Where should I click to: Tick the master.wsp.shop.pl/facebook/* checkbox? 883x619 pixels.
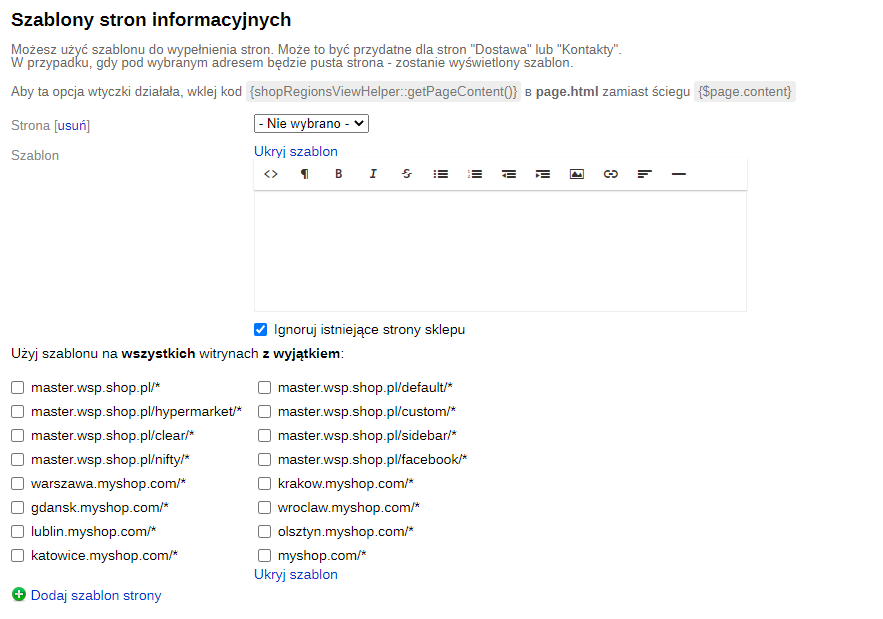[x=265, y=460]
